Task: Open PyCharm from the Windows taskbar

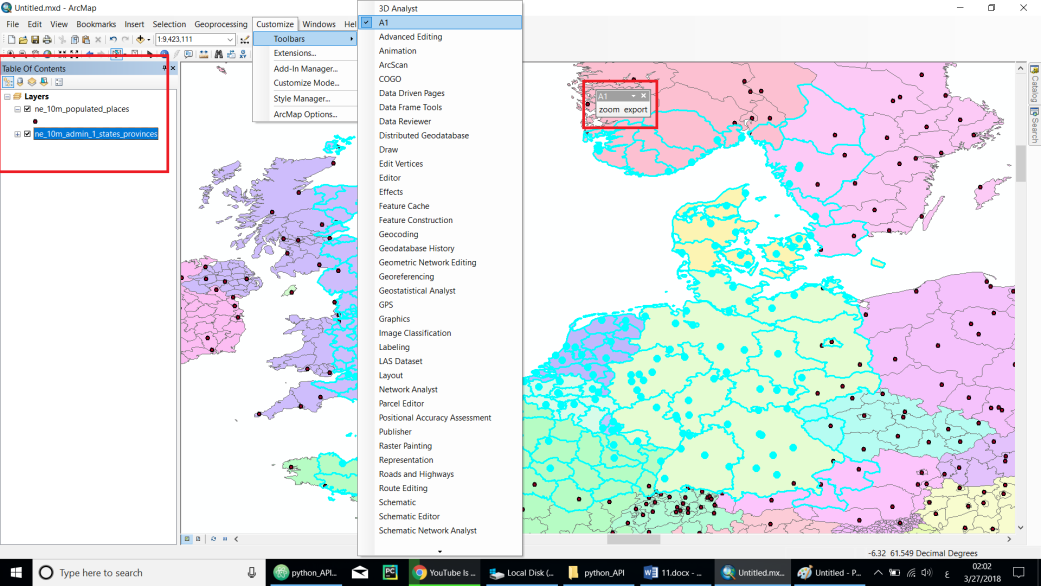Action: [x=389, y=573]
